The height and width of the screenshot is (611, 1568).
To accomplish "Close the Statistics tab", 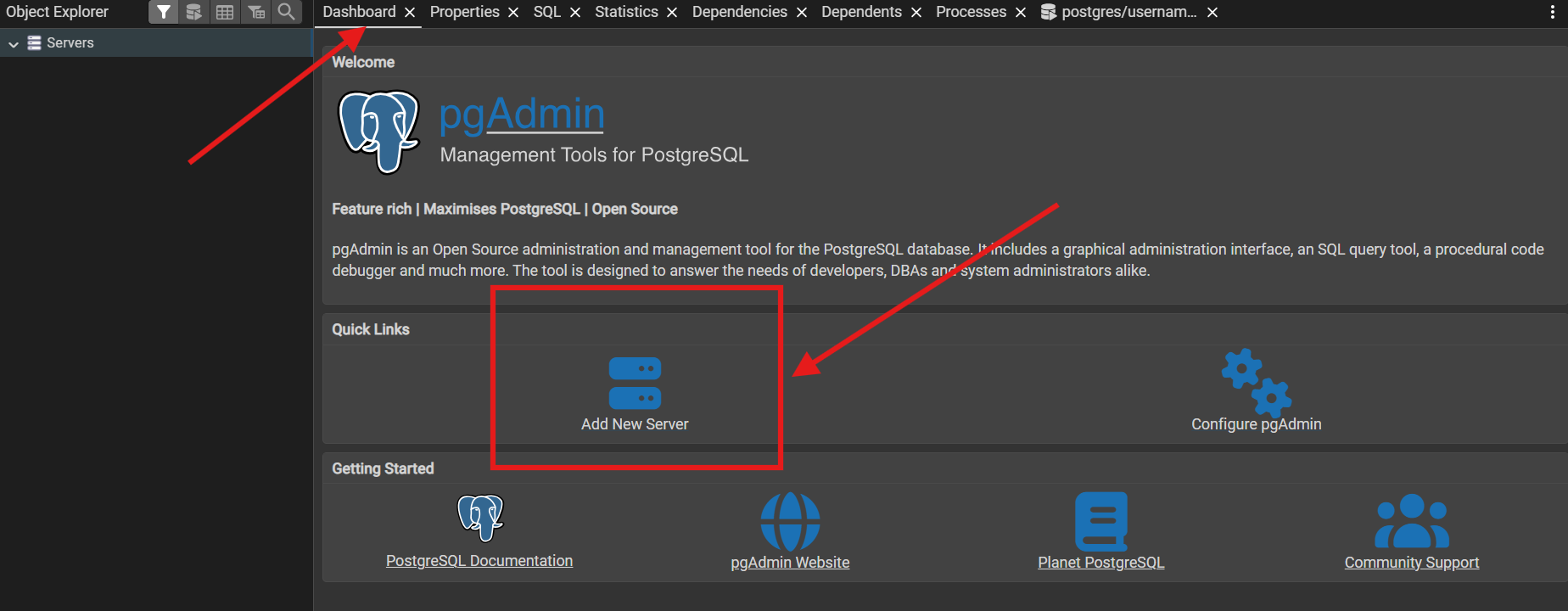I will [x=672, y=12].
